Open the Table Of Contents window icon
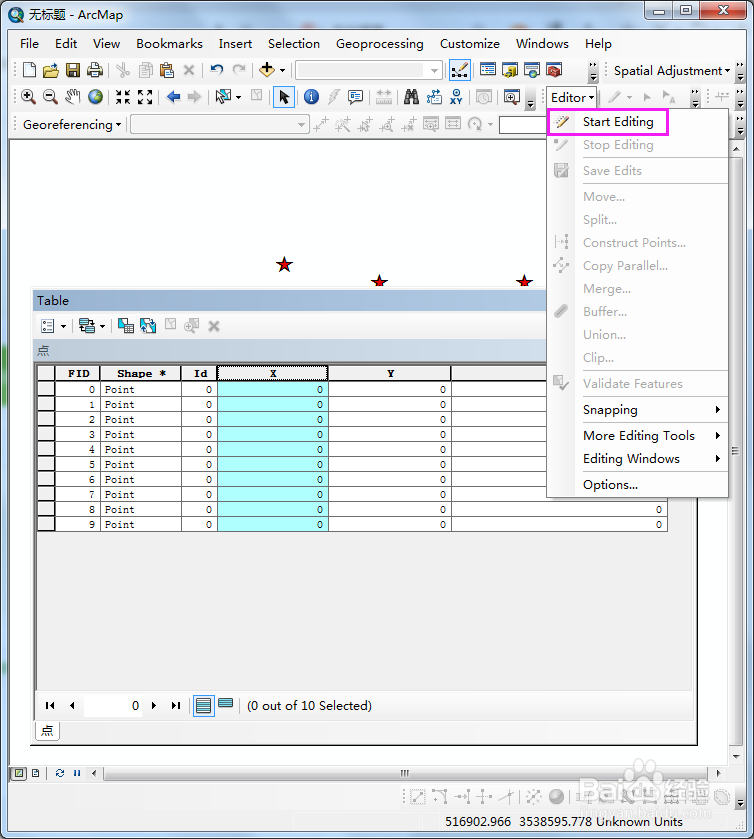Screen dimensions: 754x839 [488, 70]
